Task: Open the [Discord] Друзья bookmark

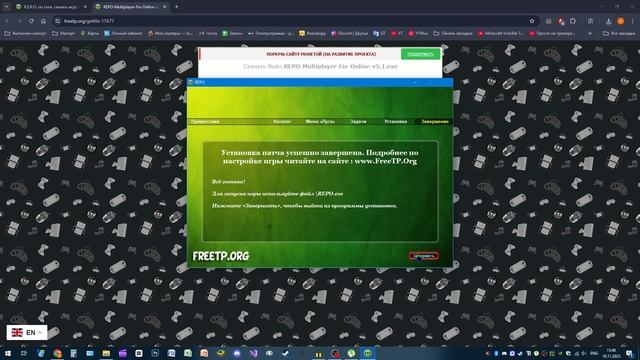Action: tap(349, 33)
